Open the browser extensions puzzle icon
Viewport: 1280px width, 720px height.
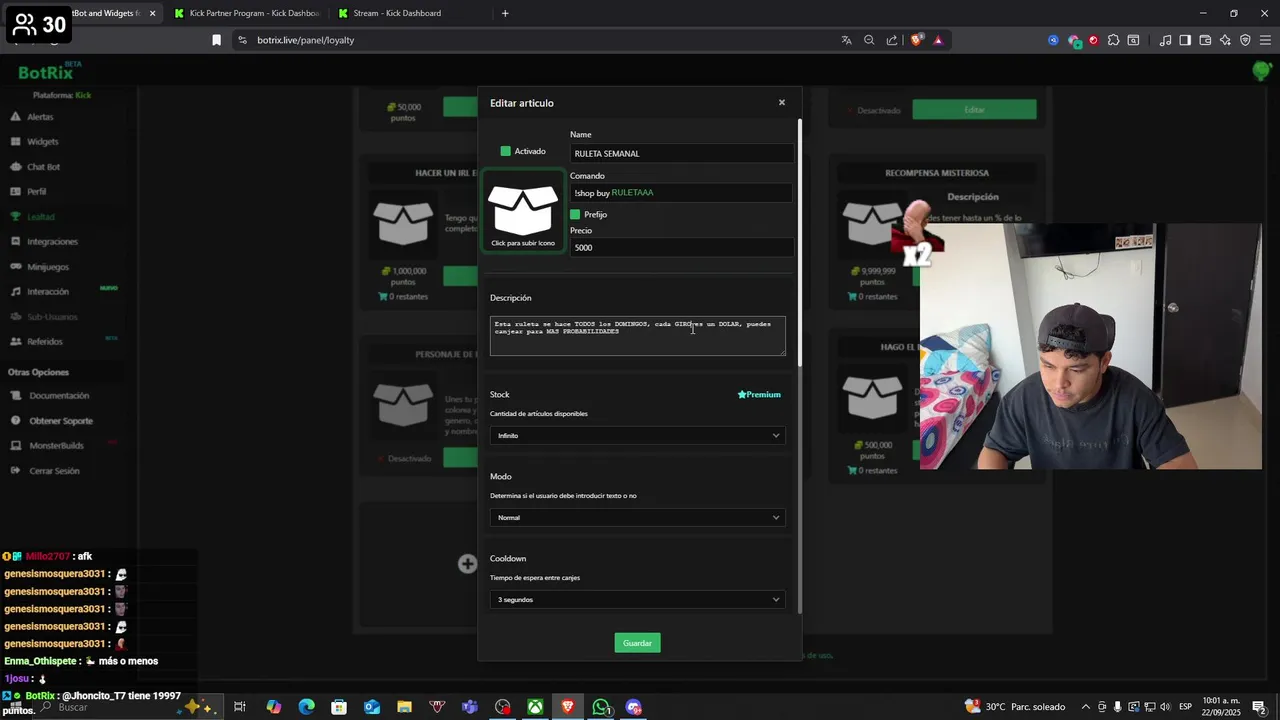coord(1113,40)
